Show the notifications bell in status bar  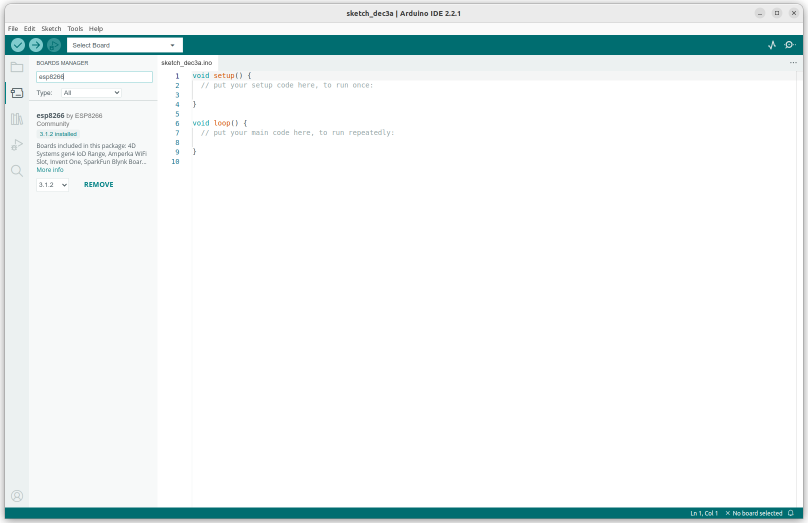pos(791,513)
